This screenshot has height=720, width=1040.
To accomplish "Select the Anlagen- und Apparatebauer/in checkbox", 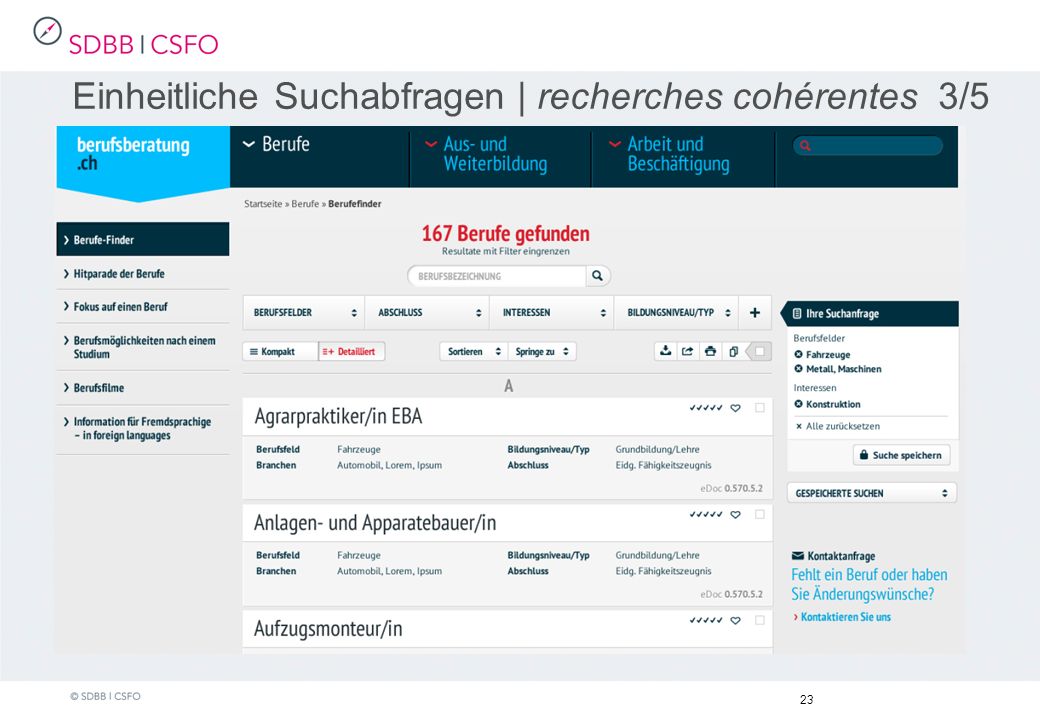I will pyautogui.click(x=760, y=514).
